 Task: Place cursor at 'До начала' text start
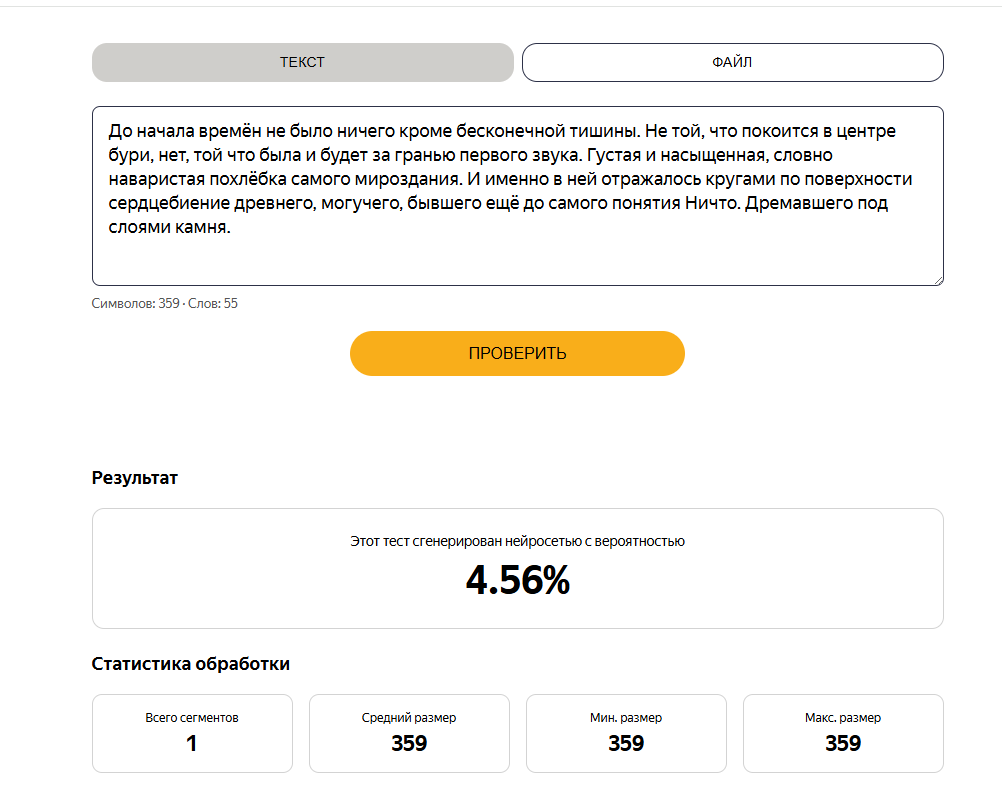tap(109, 131)
